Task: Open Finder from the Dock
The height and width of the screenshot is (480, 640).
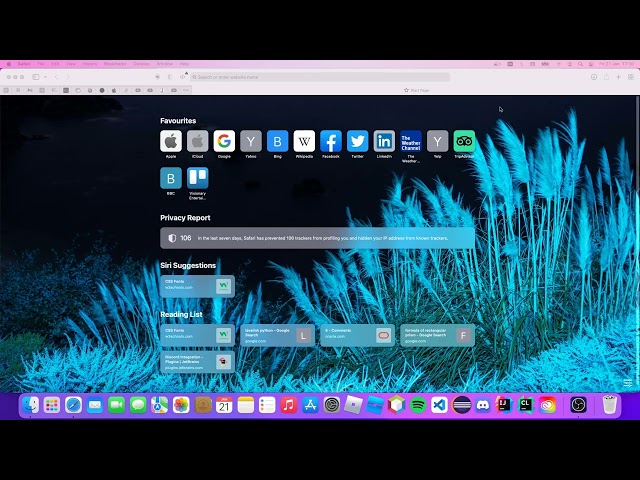Action: (x=30, y=405)
